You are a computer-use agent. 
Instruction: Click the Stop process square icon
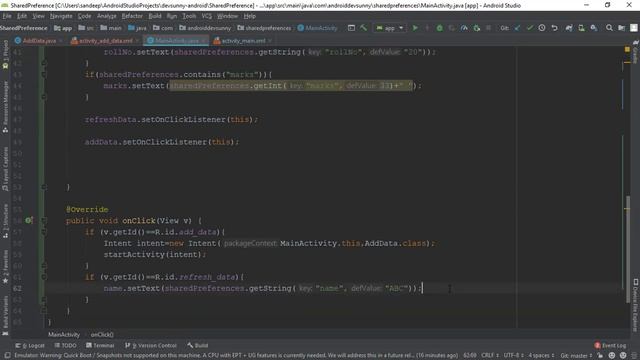point(488,28)
